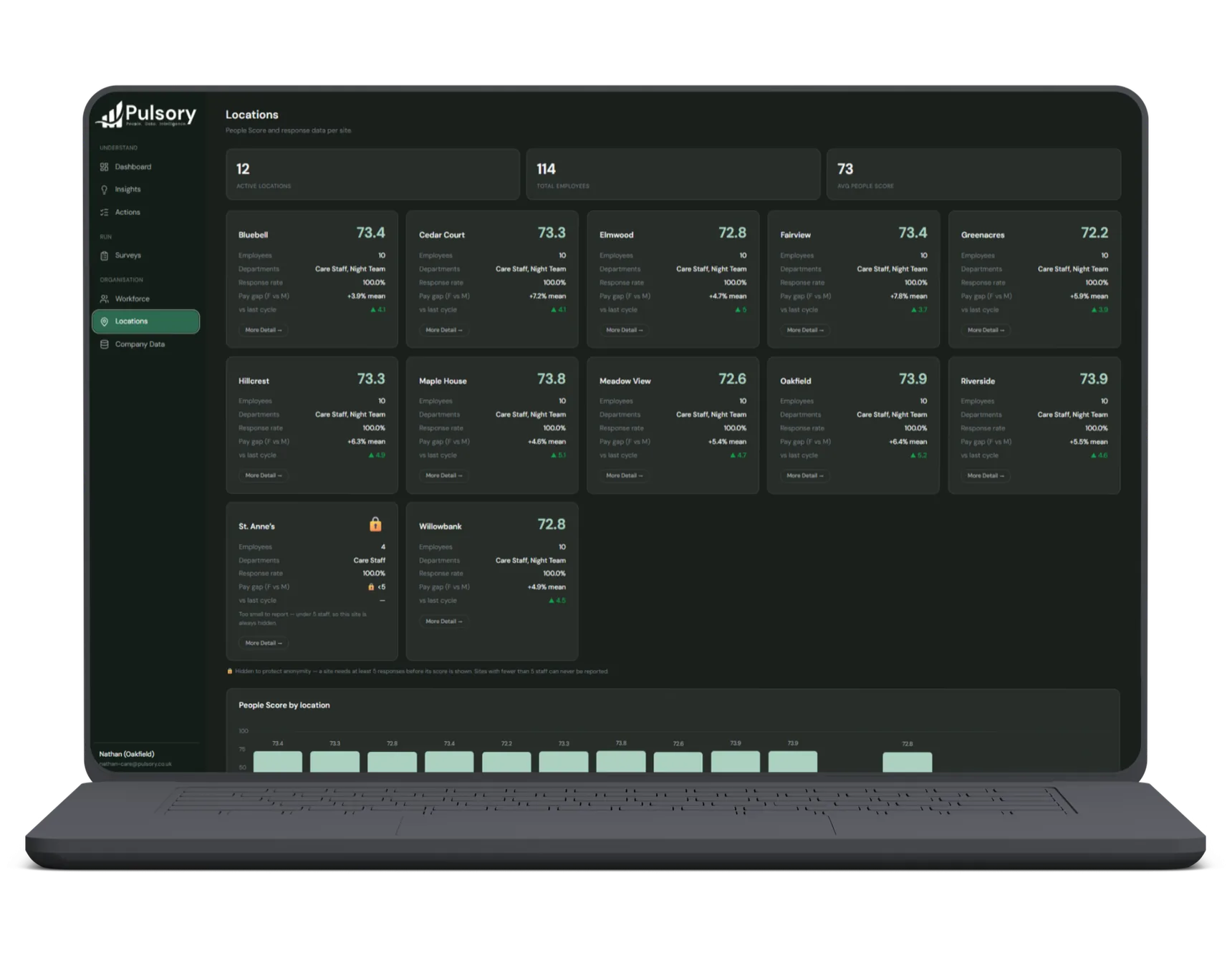Click the 73 Avg People Score card
The image size is (1232, 958).
pyautogui.click(x=973, y=174)
